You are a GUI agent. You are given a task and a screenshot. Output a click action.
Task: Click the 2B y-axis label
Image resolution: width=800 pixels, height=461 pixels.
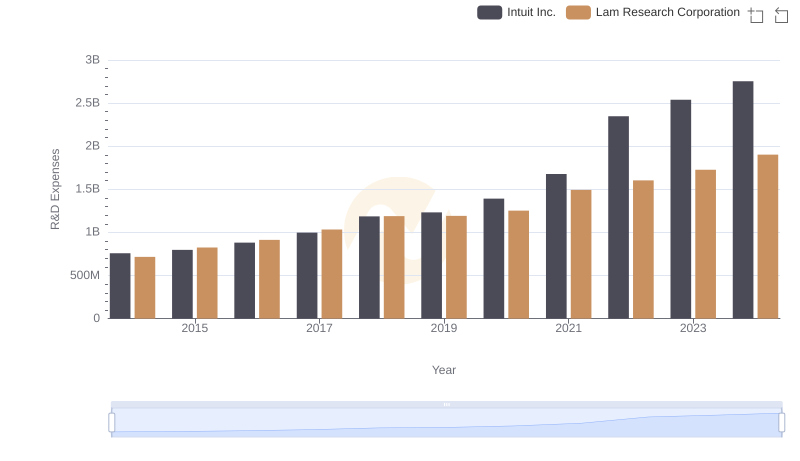[x=92, y=146]
